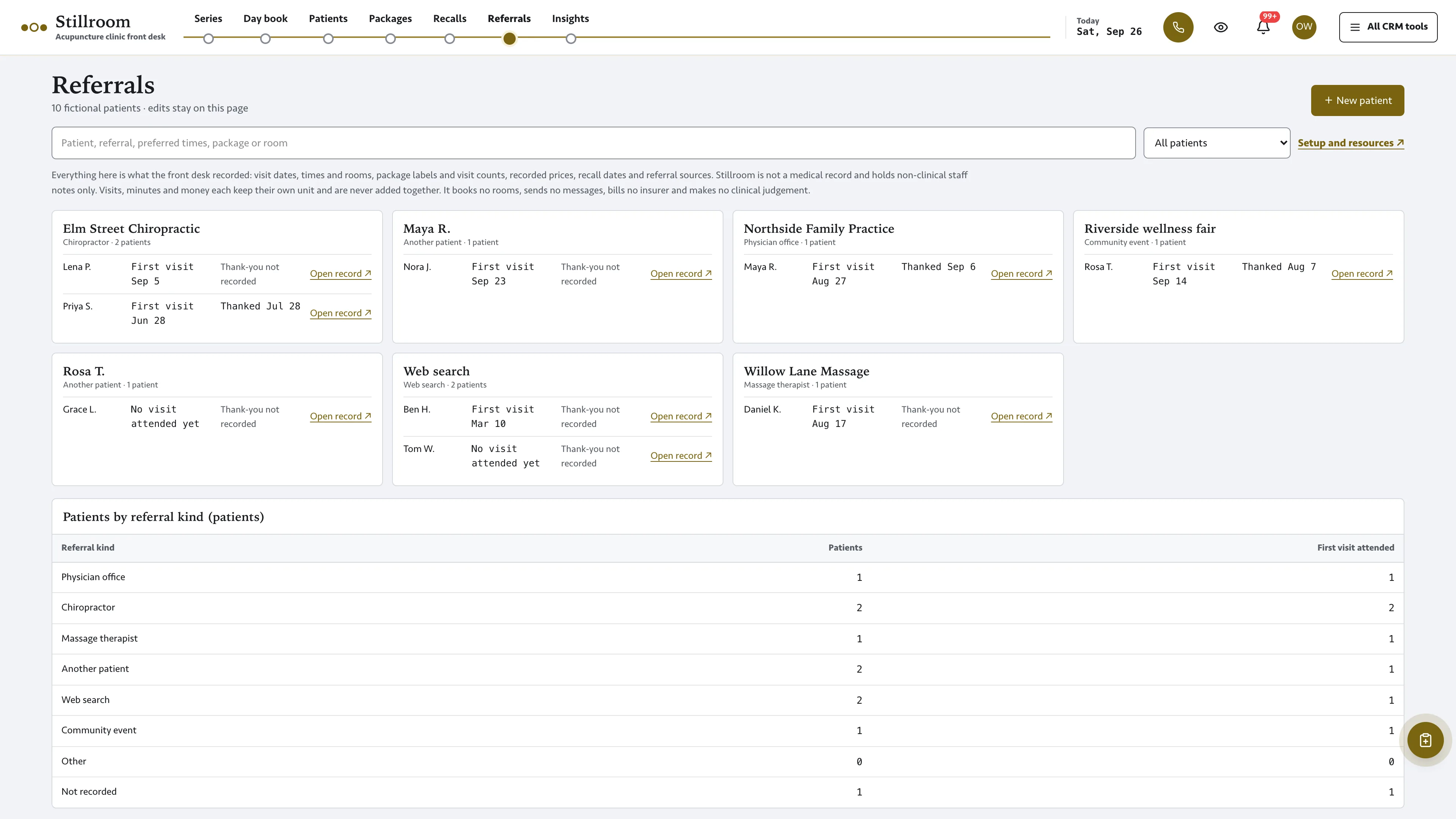Open the OW user avatar
Image resolution: width=1456 pixels, height=819 pixels.
[1304, 27]
